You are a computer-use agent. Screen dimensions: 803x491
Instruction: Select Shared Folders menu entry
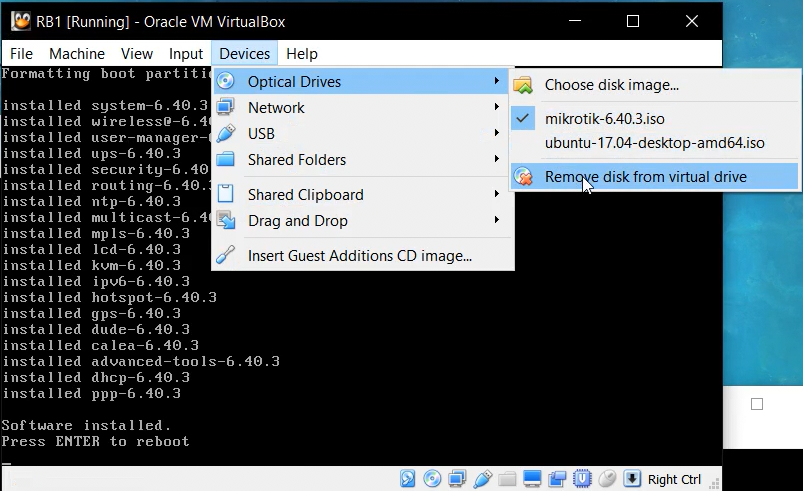tap(361, 160)
